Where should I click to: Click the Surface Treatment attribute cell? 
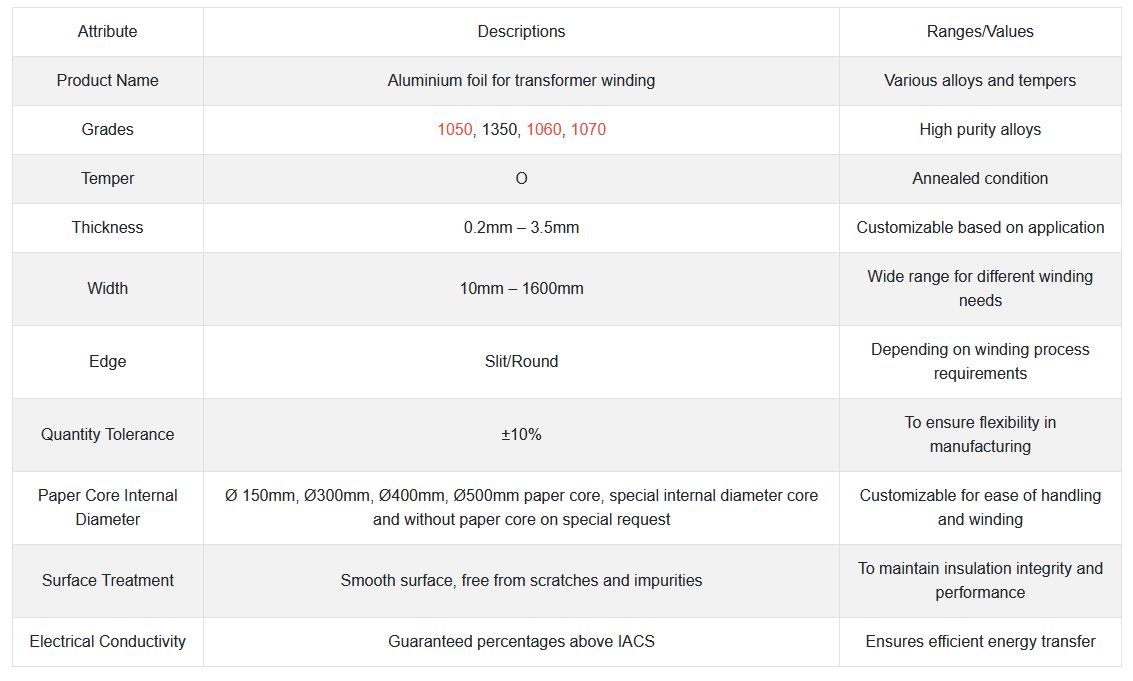click(108, 581)
